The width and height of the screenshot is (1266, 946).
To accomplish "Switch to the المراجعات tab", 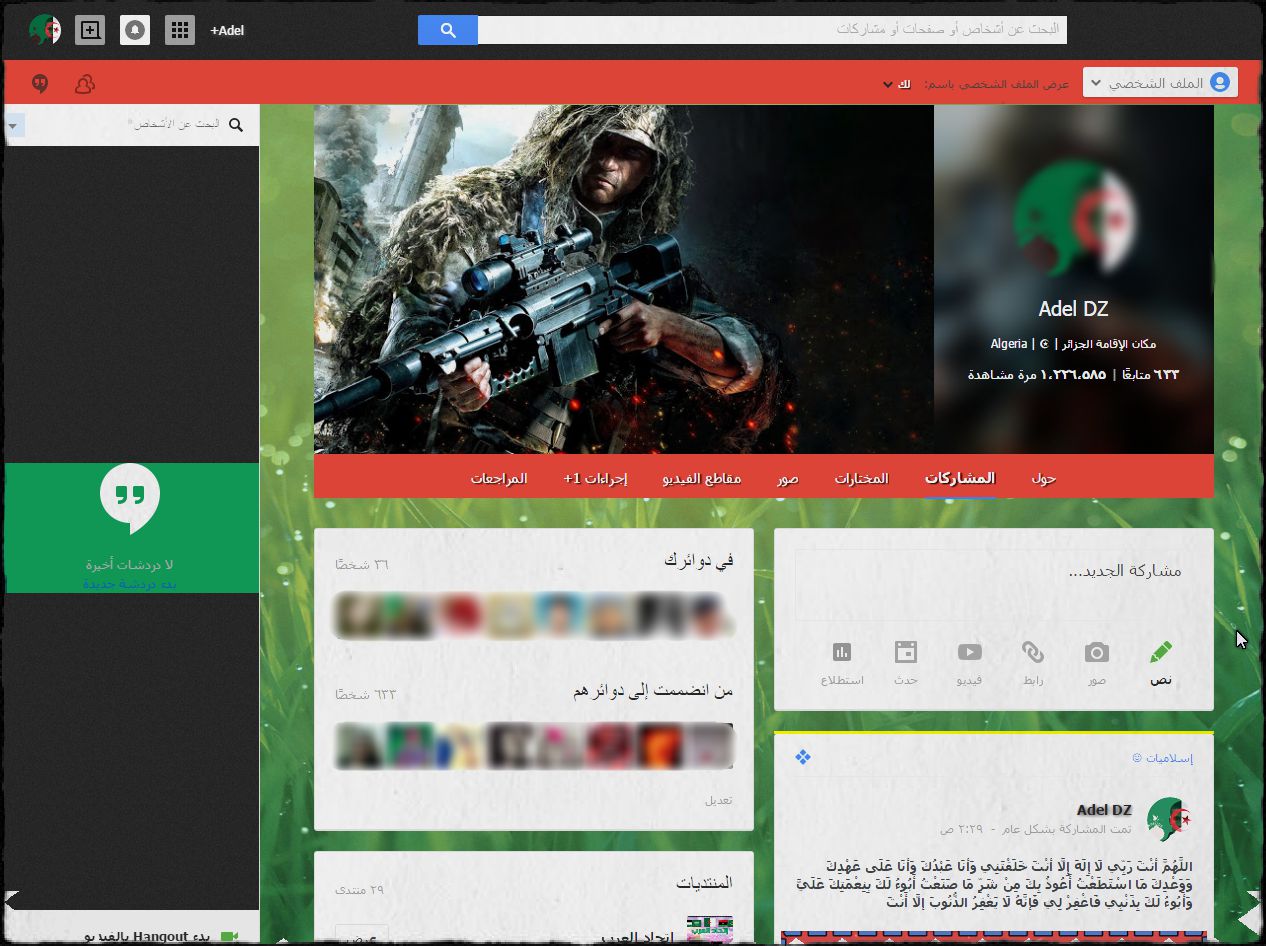I will [x=499, y=478].
